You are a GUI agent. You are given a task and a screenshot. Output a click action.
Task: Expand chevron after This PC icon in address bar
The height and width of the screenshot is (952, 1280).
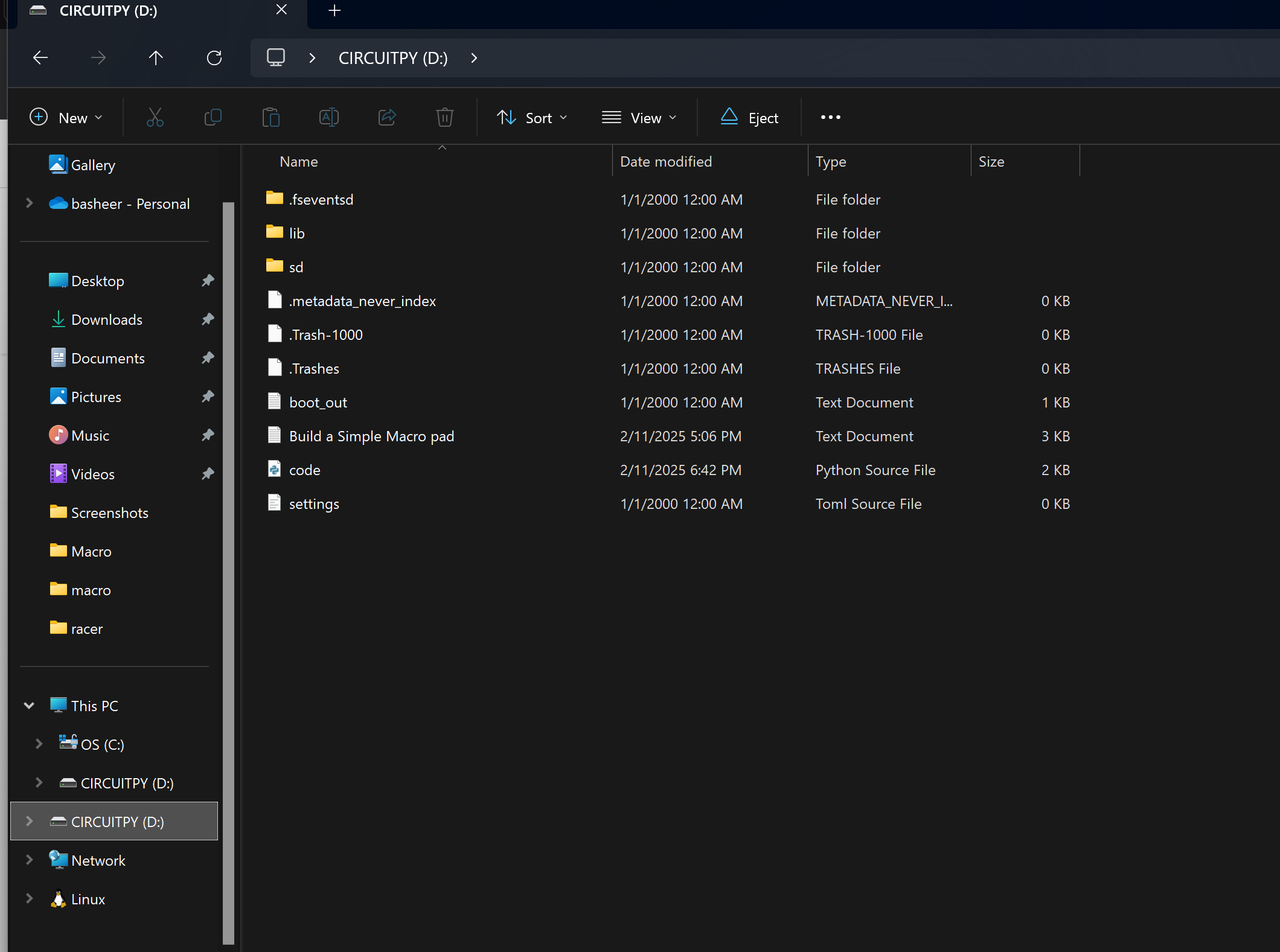tap(312, 58)
